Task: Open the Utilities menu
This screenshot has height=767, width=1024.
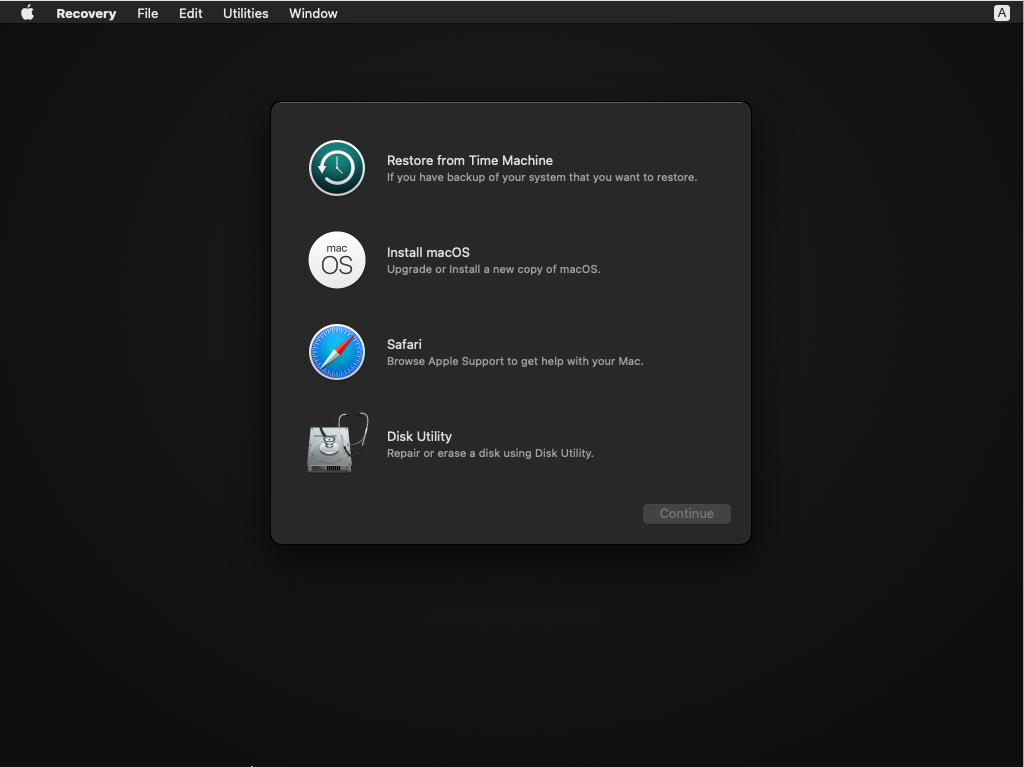Action: point(246,13)
